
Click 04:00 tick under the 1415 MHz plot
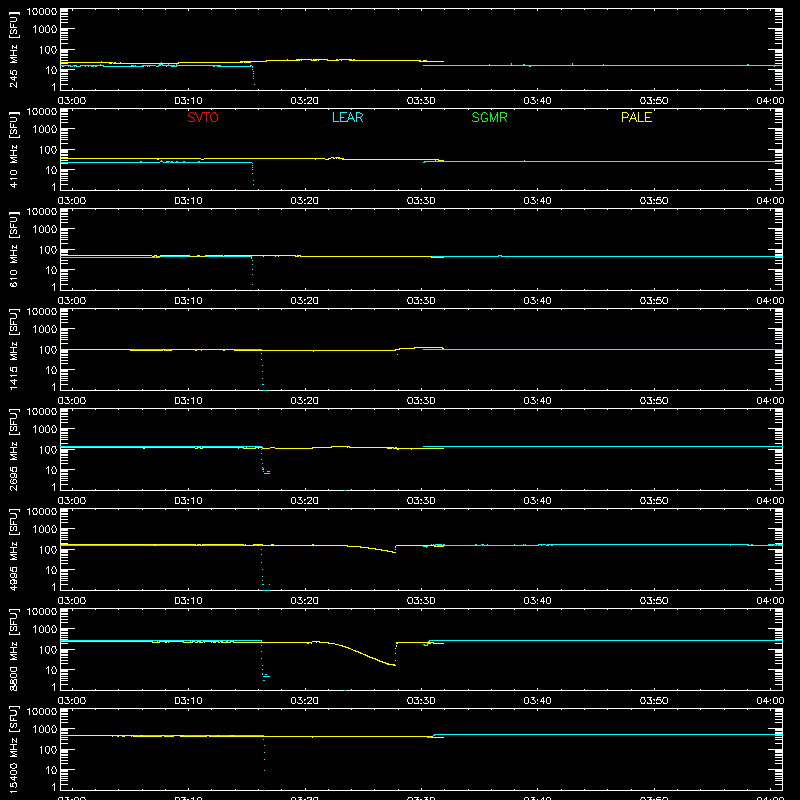click(770, 401)
